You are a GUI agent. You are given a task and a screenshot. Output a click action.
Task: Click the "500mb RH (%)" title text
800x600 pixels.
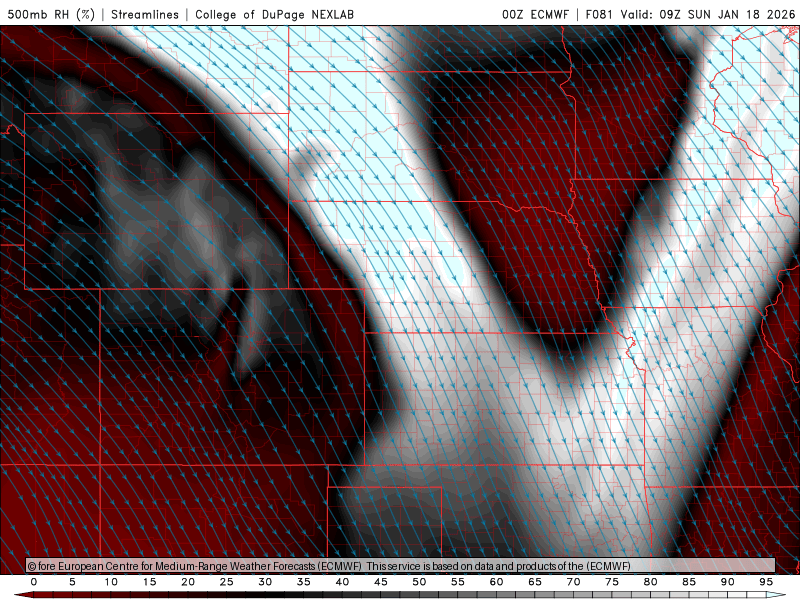[51, 14]
